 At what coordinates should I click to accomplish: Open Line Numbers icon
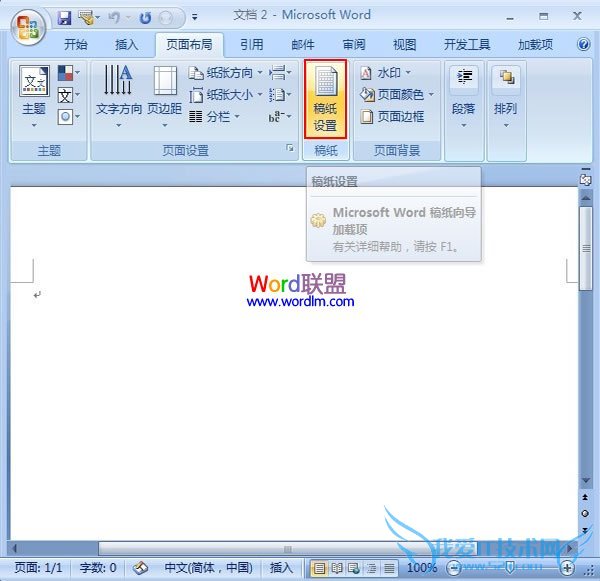coord(280,94)
